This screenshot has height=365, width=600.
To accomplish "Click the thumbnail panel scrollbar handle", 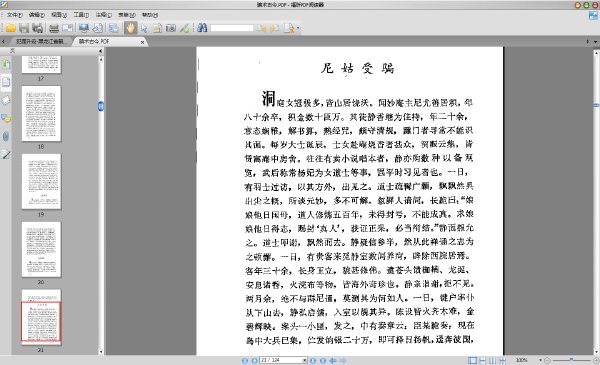I will pos(101,106).
